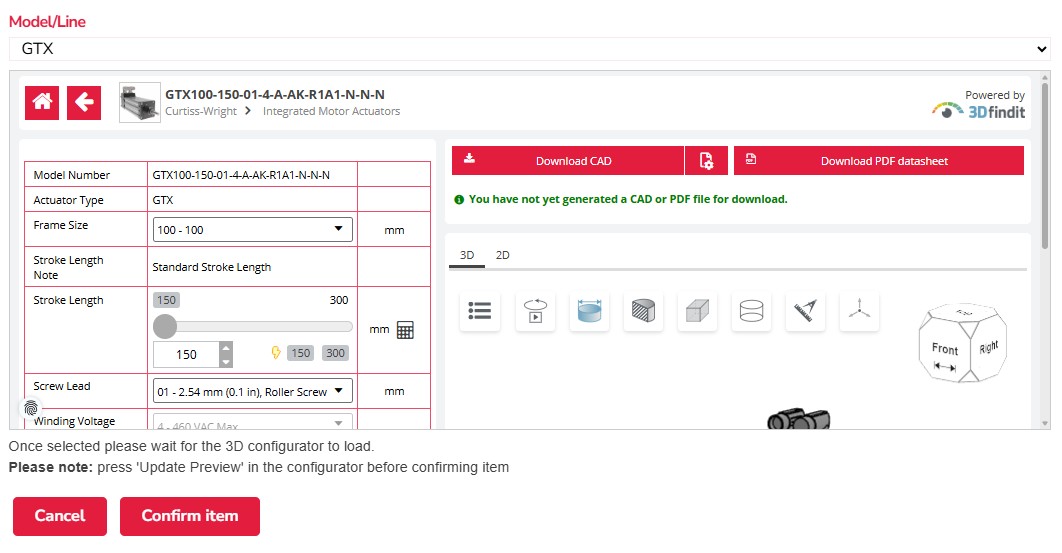
Task: Click the Stroke Length slider handle
Action: pyautogui.click(x=165, y=327)
